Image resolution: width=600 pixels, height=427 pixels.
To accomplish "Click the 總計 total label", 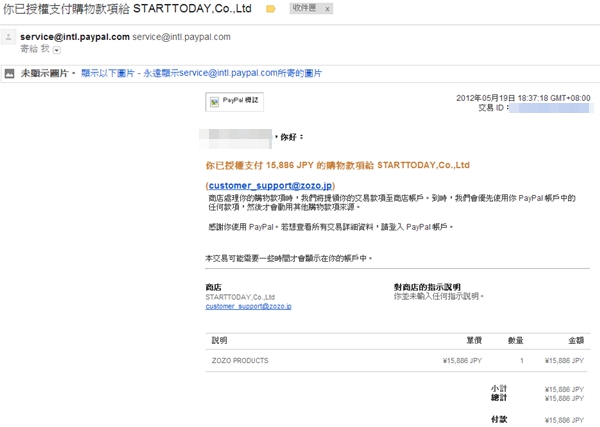I will pyautogui.click(x=499, y=398).
